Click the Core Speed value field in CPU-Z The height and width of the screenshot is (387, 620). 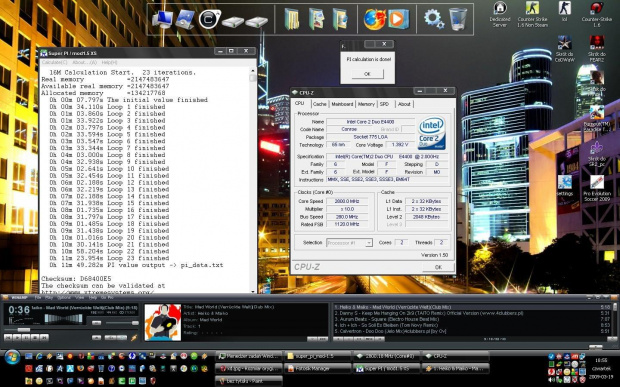[x=347, y=202]
